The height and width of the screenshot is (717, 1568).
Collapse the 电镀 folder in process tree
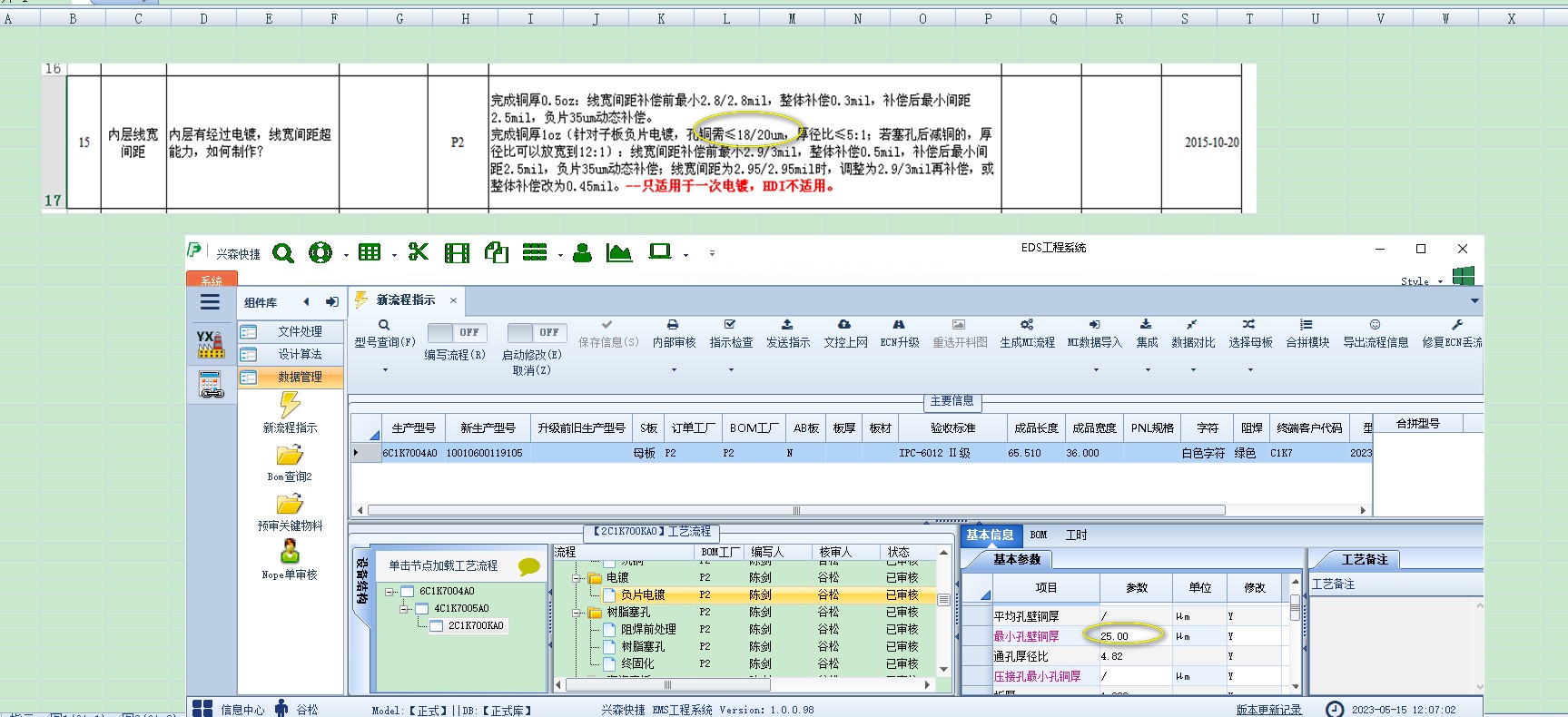(x=576, y=578)
